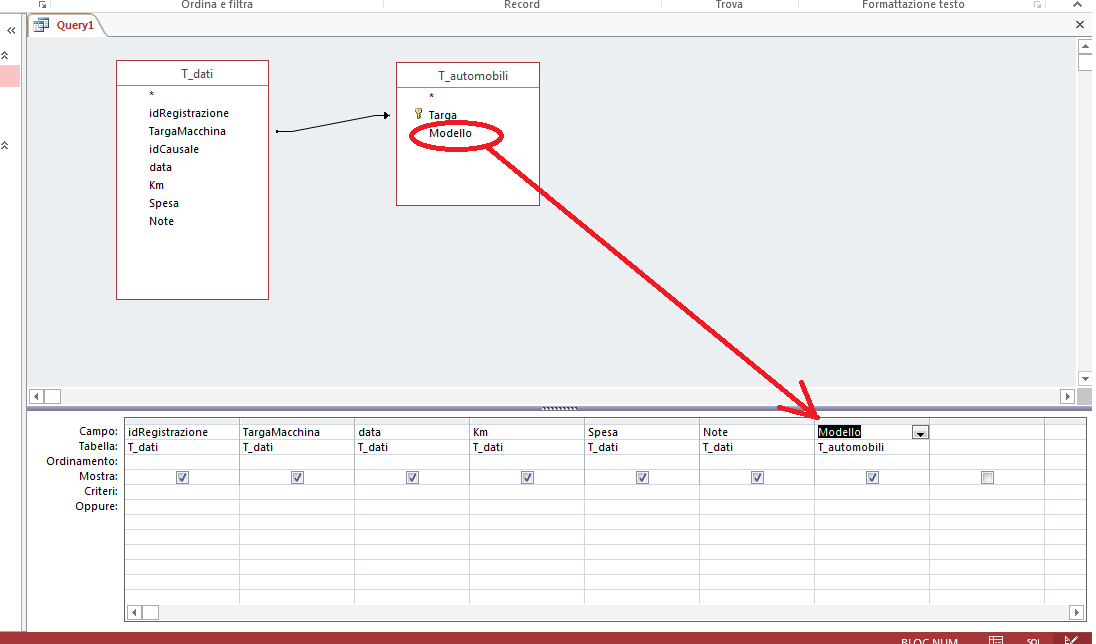Open the Formattazione testo dialog launcher
Screen dimensions: 1096x644
[1037, 4]
